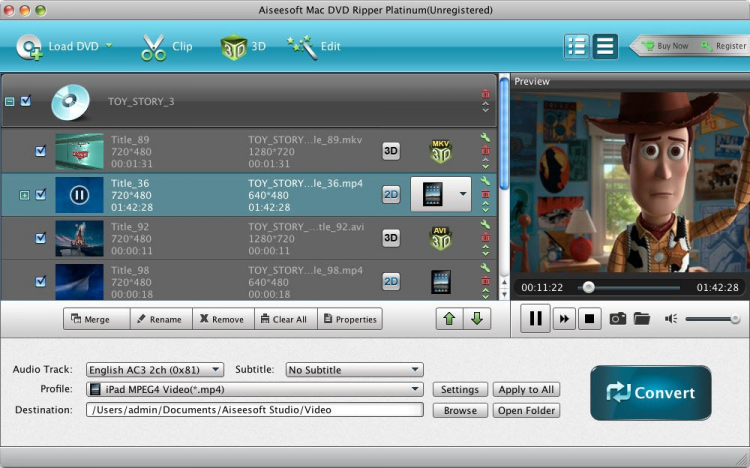750x468 pixels.
Task: Click the iPad profile icon on Title_98
Action: 441,282
